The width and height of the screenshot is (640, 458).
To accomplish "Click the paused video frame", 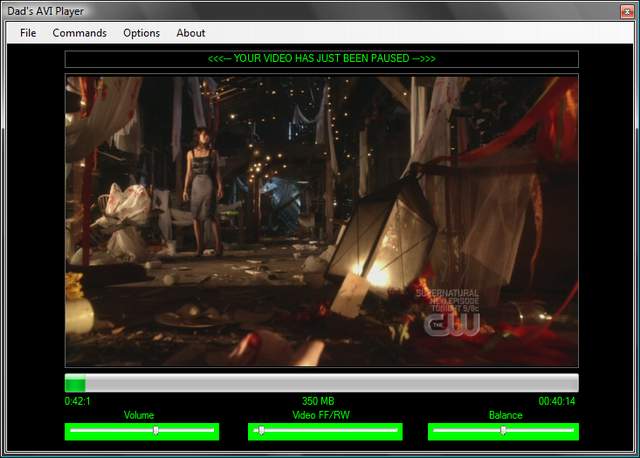I will click(322, 221).
